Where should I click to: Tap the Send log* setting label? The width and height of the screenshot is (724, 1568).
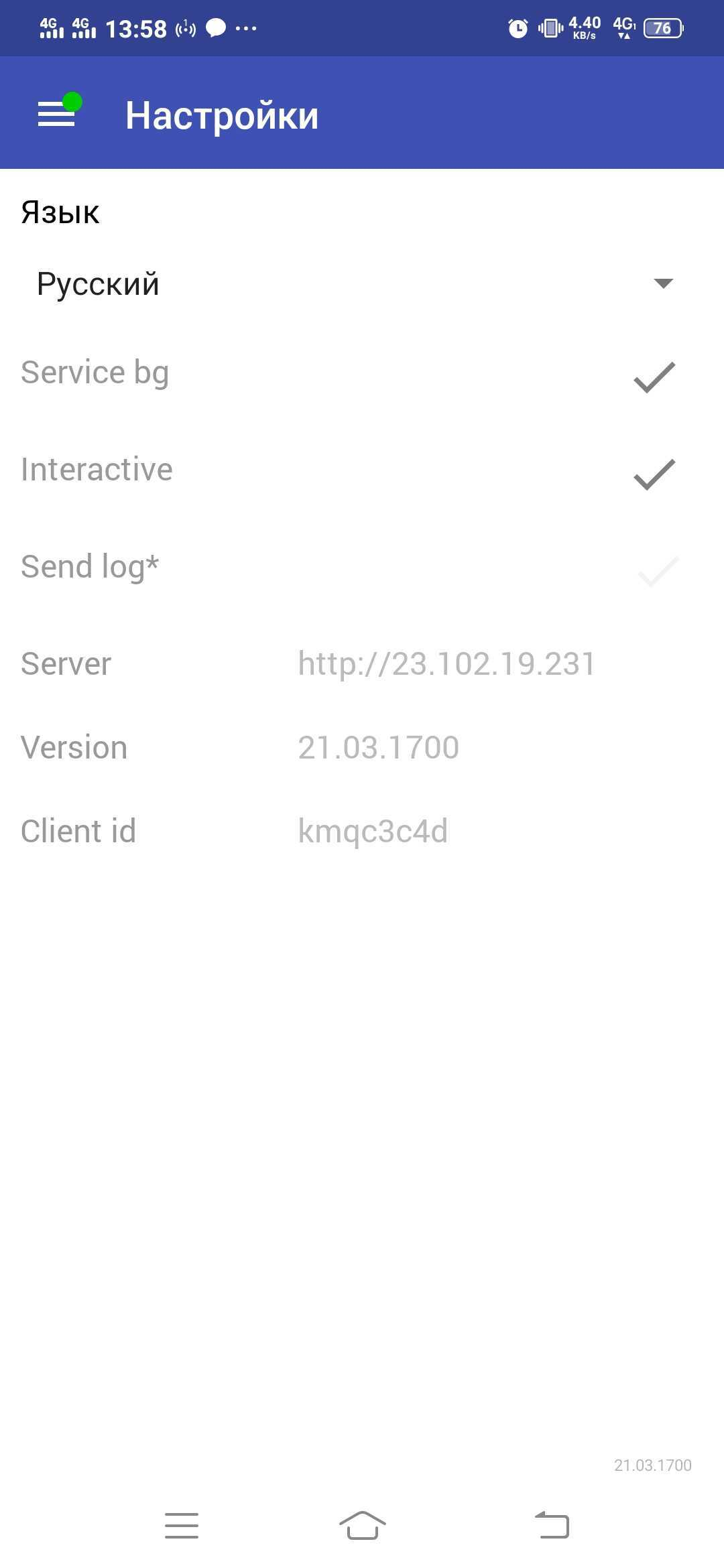[90, 567]
